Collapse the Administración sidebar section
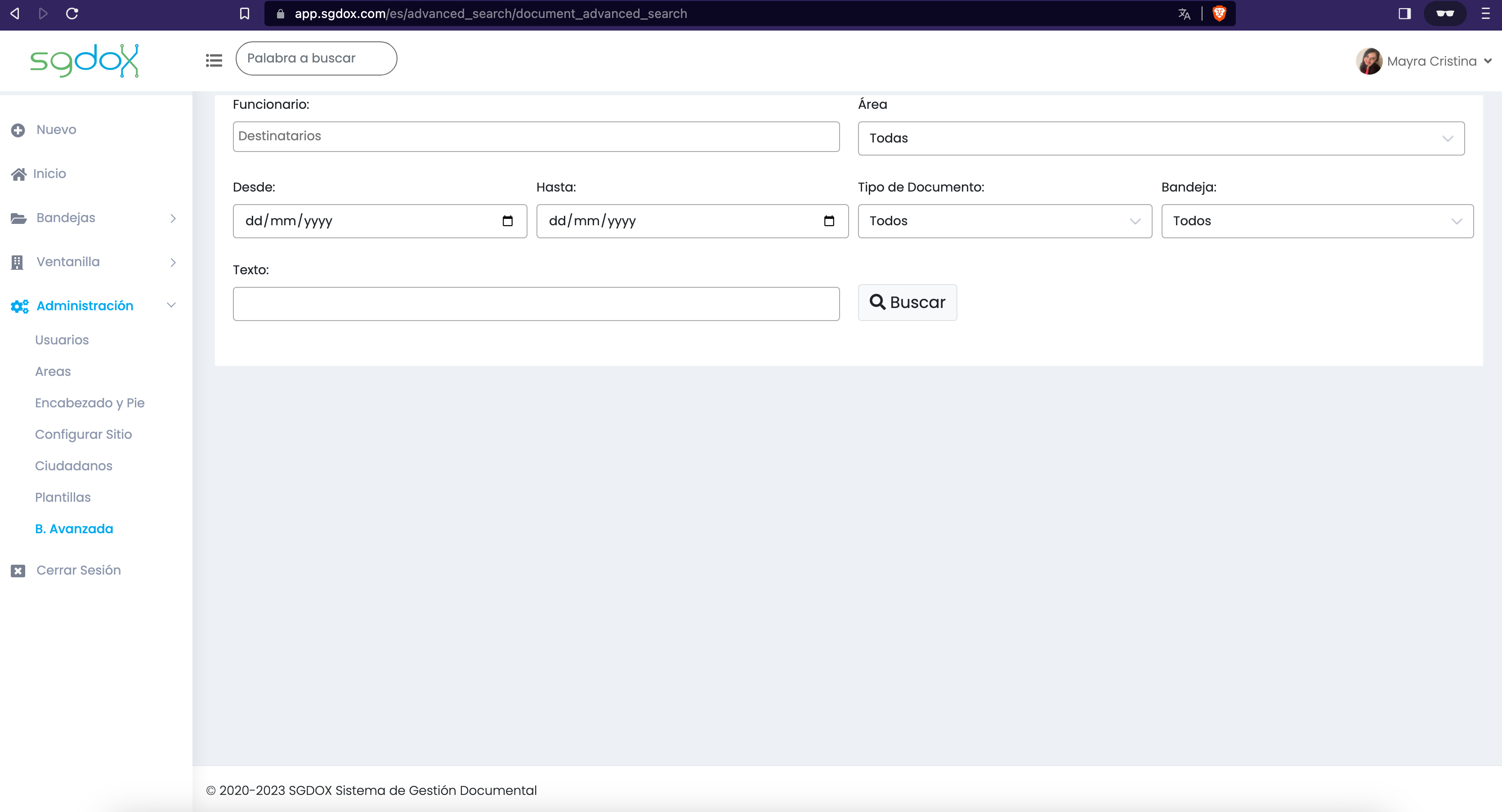Image resolution: width=1502 pixels, height=812 pixels. point(93,306)
